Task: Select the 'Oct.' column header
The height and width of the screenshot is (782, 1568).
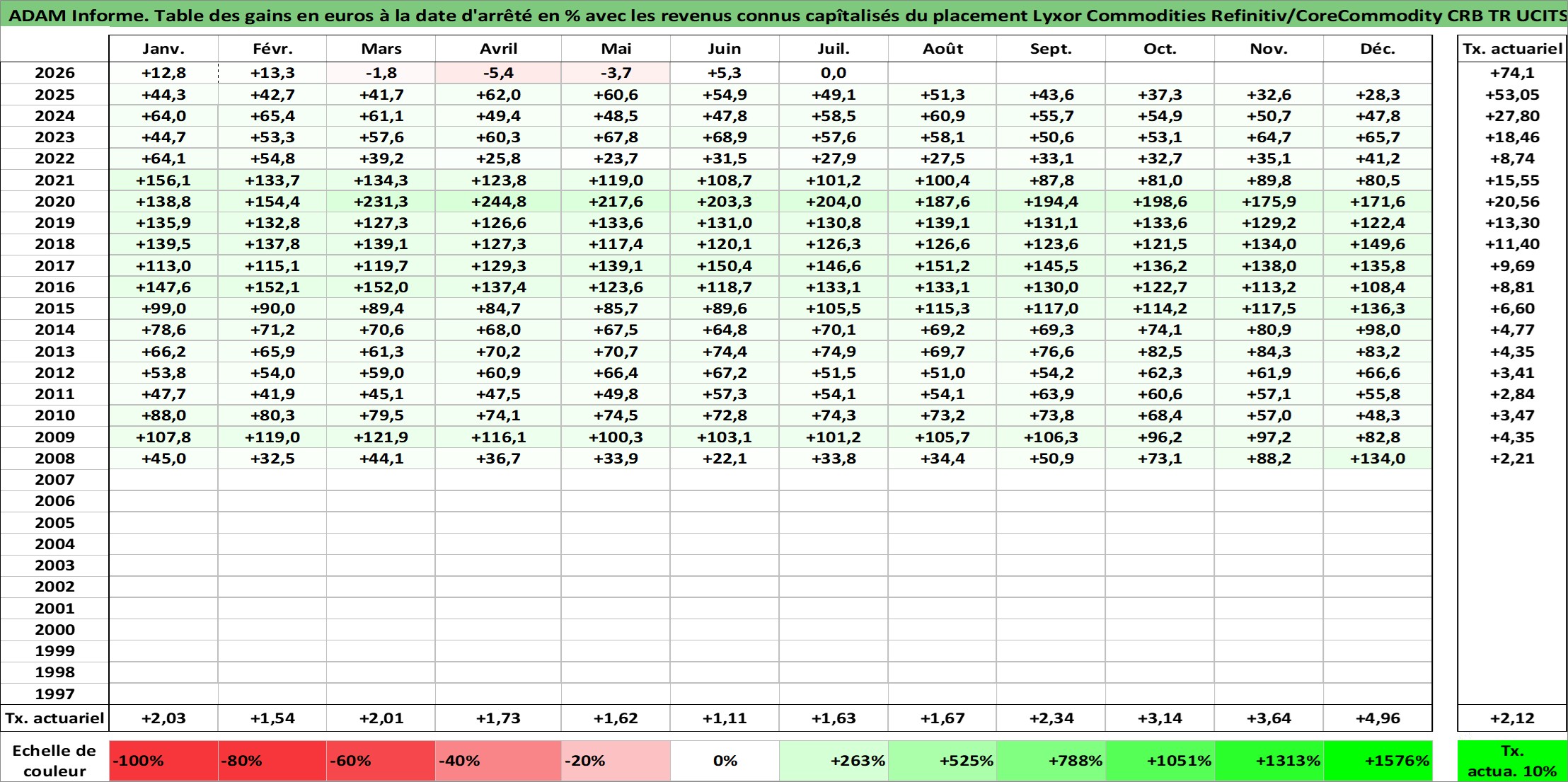Action: pyautogui.click(x=1160, y=49)
